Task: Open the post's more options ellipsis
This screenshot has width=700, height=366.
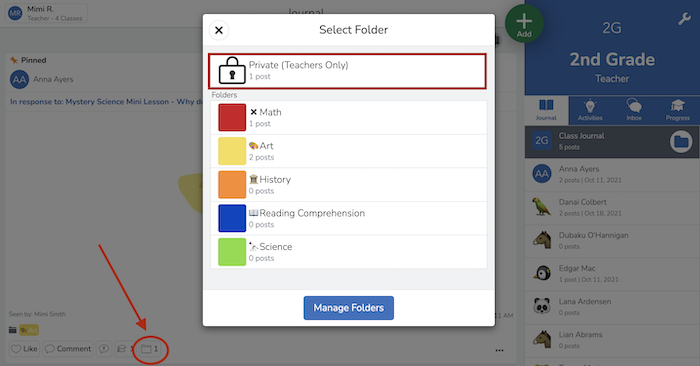Action: (499, 350)
